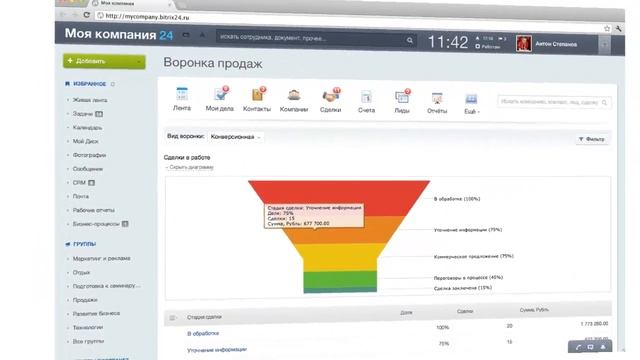Open В обработке stage link in table
The height and width of the screenshot is (360, 640).
click(203, 333)
